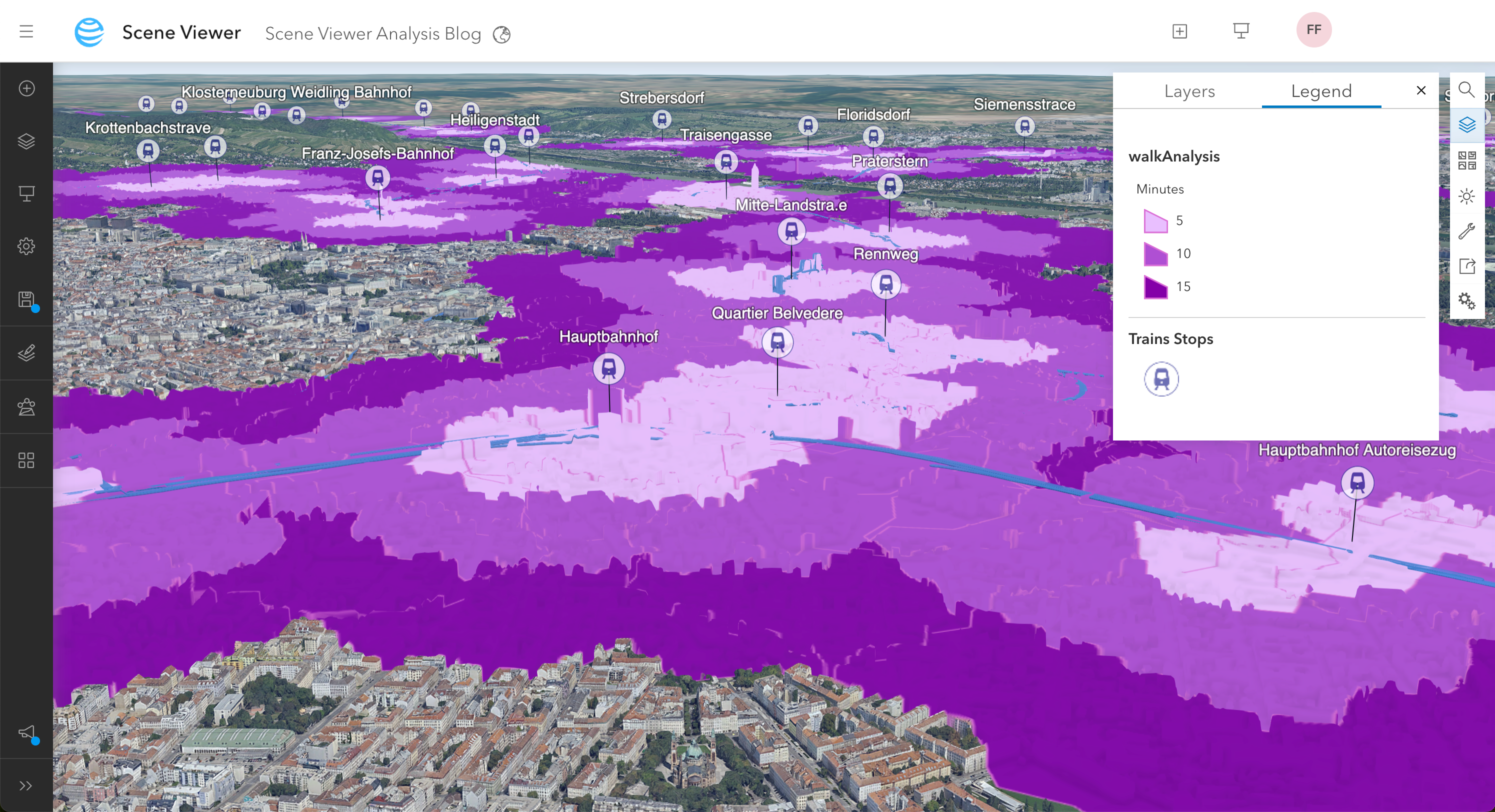The width and height of the screenshot is (1495, 812).
Task: Click the Search magnifier icon
Action: [1466, 90]
